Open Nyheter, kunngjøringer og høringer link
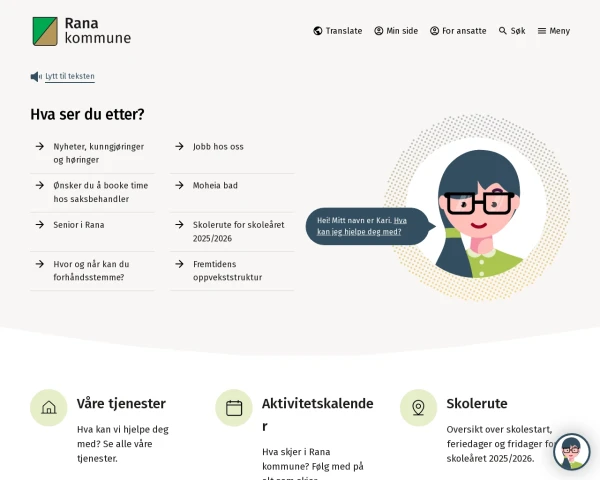The image size is (600, 480). point(99,153)
